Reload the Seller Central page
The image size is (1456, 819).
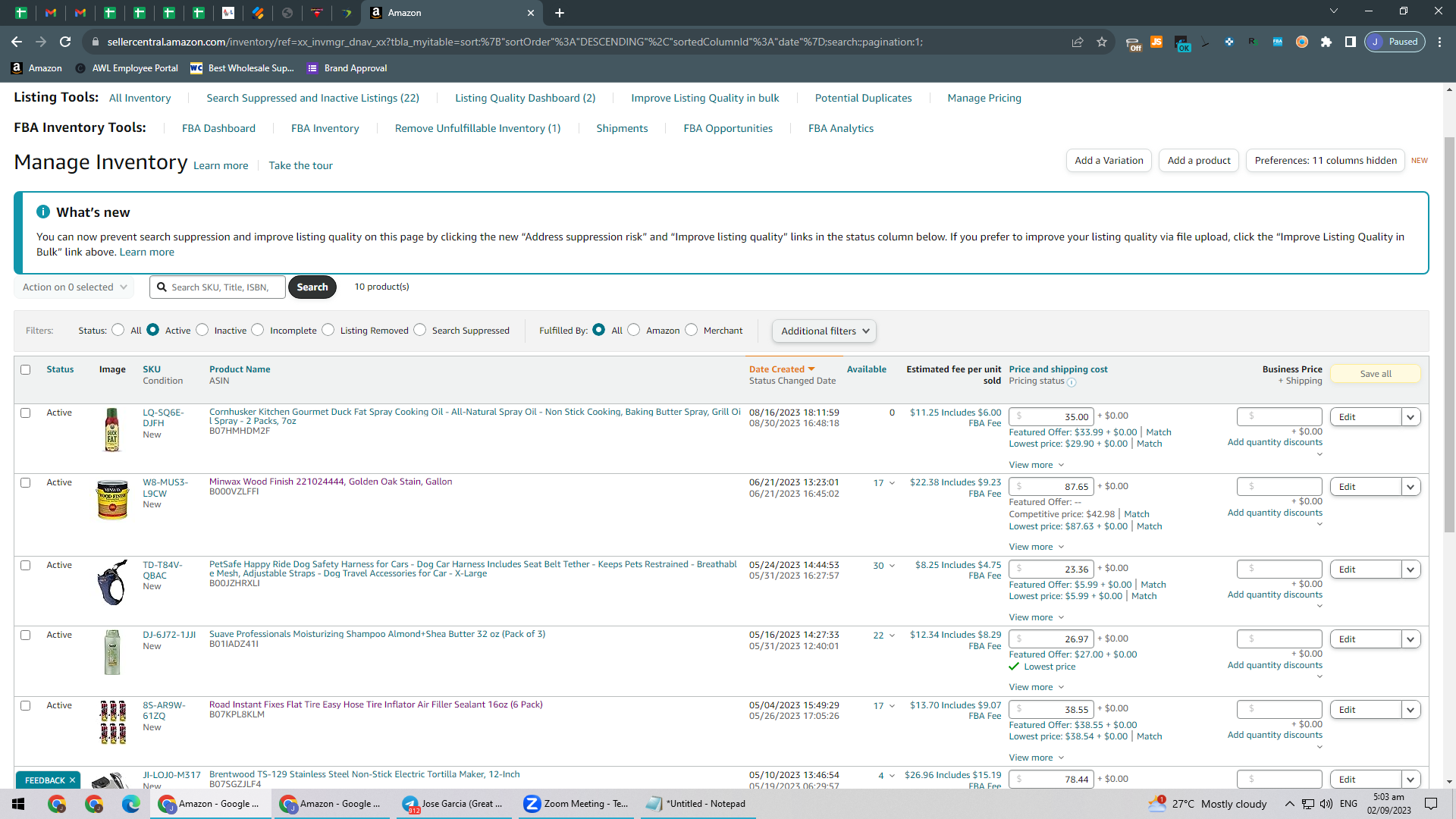pyautogui.click(x=65, y=42)
